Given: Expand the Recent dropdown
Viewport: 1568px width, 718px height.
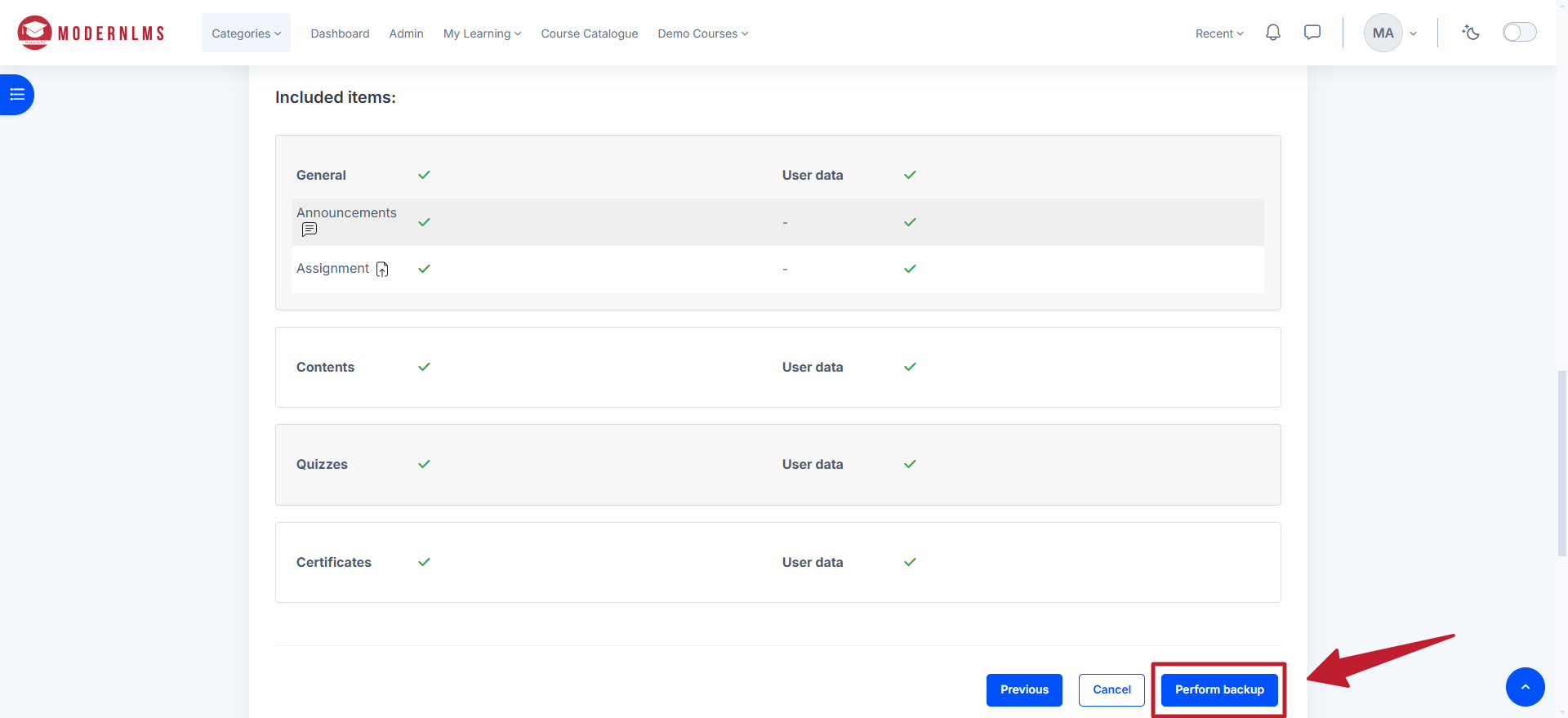Looking at the screenshot, I should tap(1219, 33).
